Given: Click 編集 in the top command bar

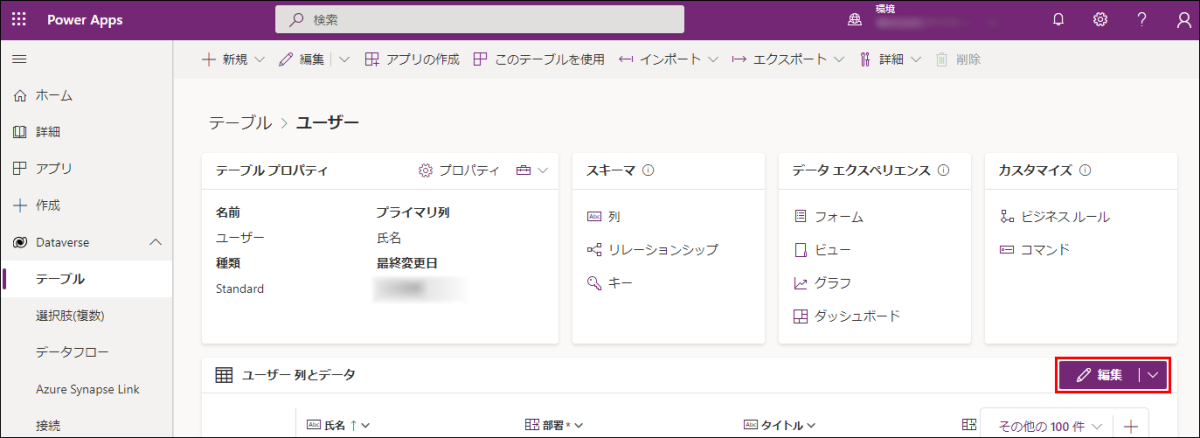Looking at the screenshot, I should [x=302, y=59].
